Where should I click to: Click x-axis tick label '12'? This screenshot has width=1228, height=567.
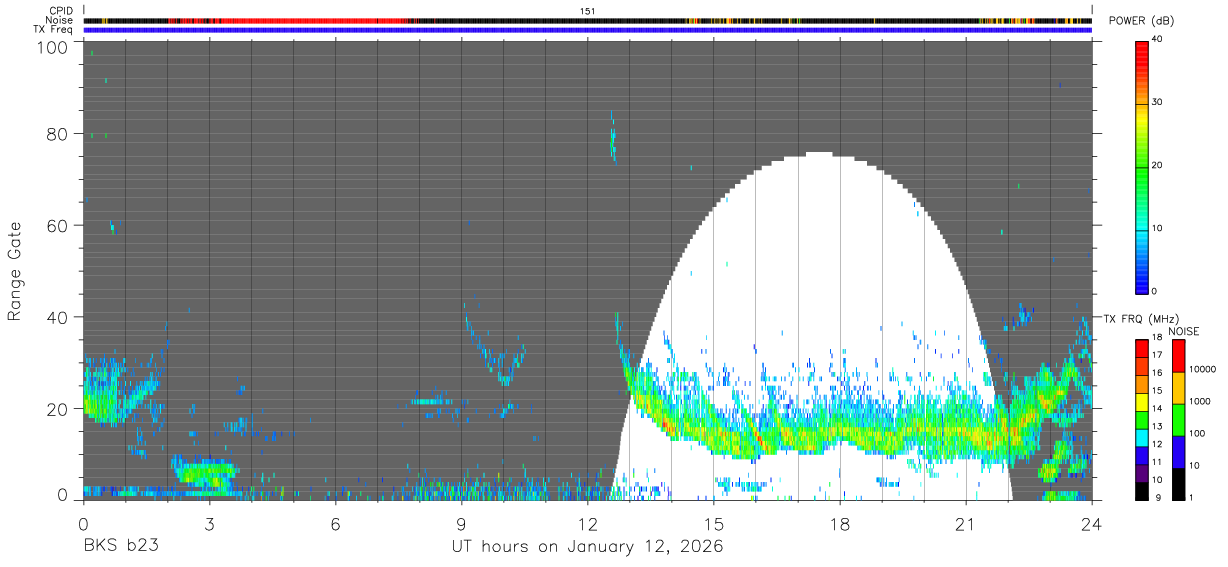(588, 524)
